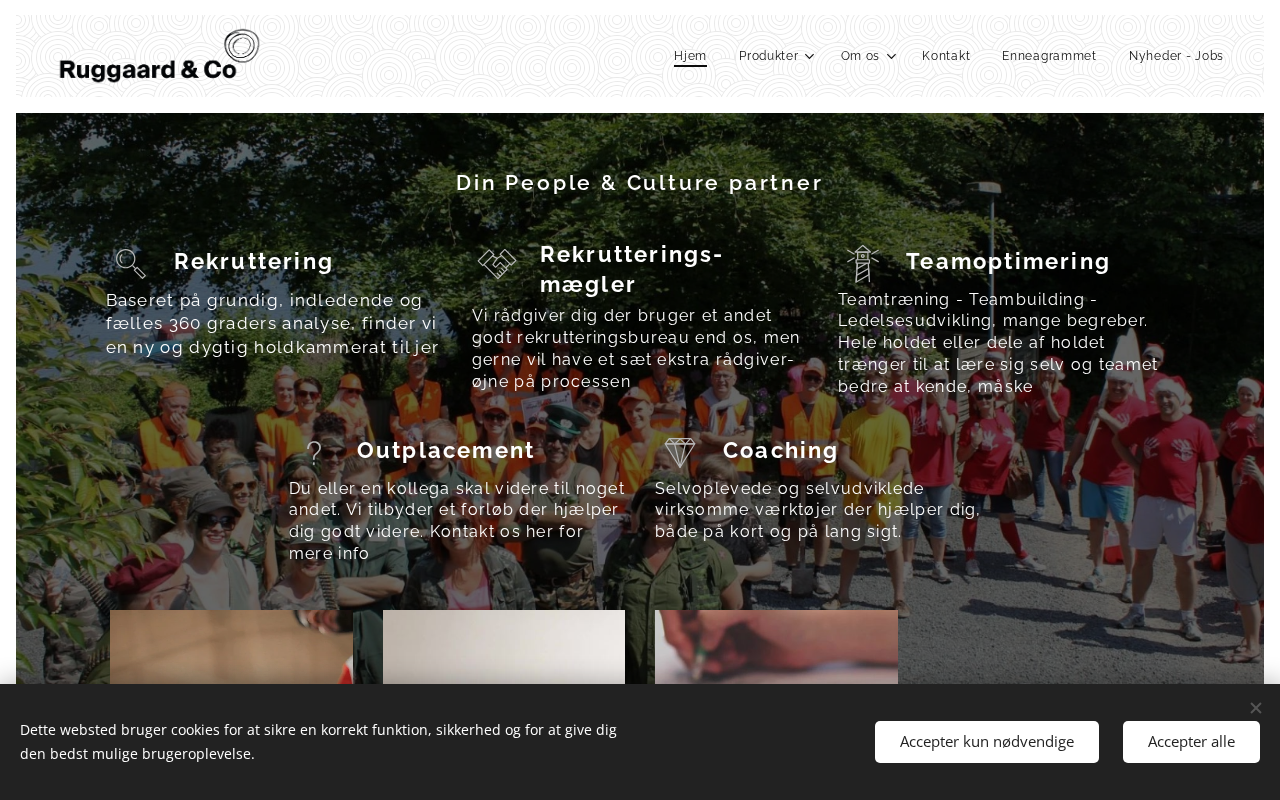Click the handshake Rekrutteringsmægler icon
Screen dimensions: 1280x800
pyautogui.click(x=497, y=264)
